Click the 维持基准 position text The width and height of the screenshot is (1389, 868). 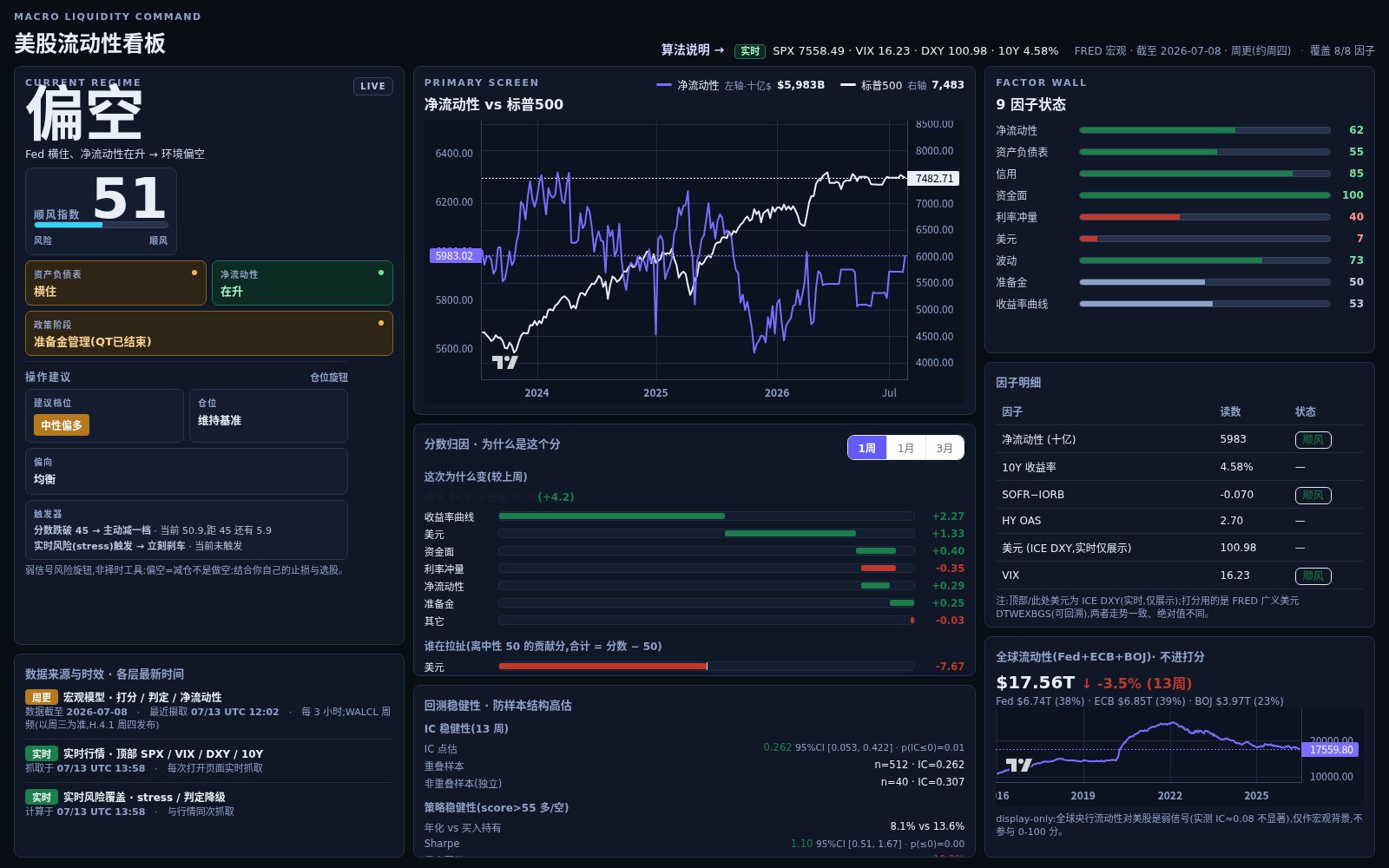220,420
